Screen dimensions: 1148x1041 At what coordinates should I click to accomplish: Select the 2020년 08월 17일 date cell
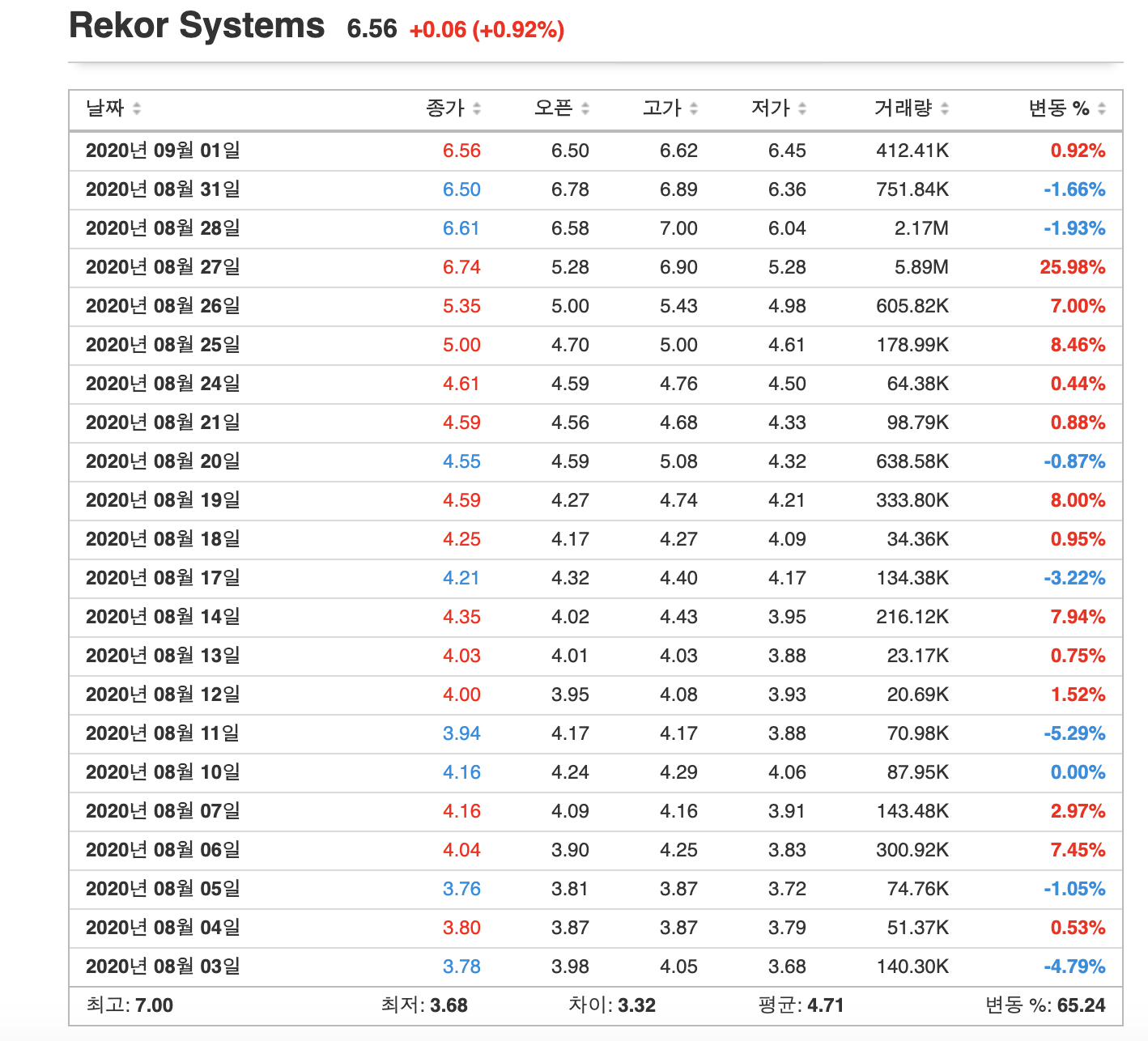163,578
